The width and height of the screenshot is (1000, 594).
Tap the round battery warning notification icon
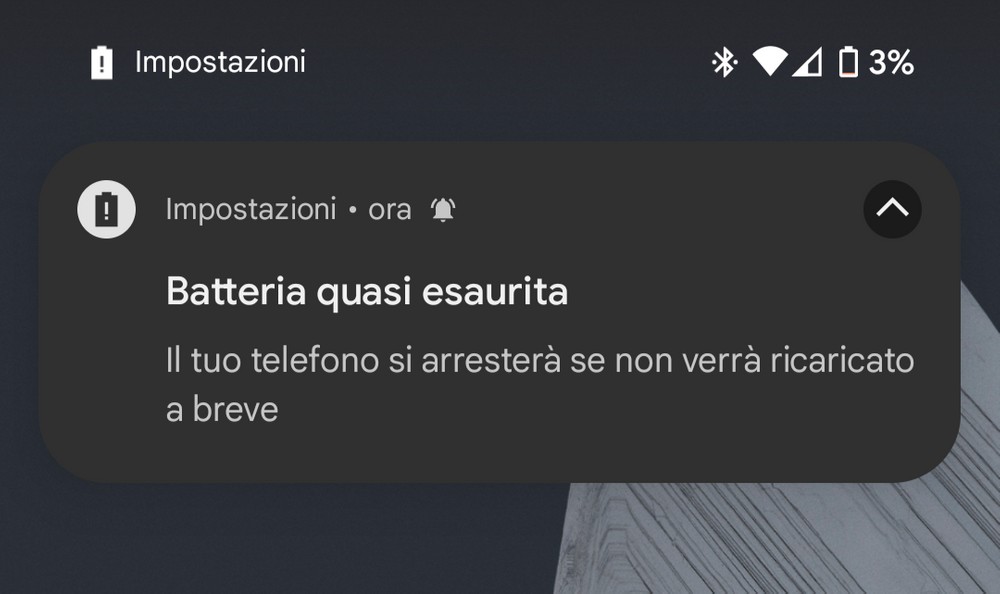click(107, 209)
